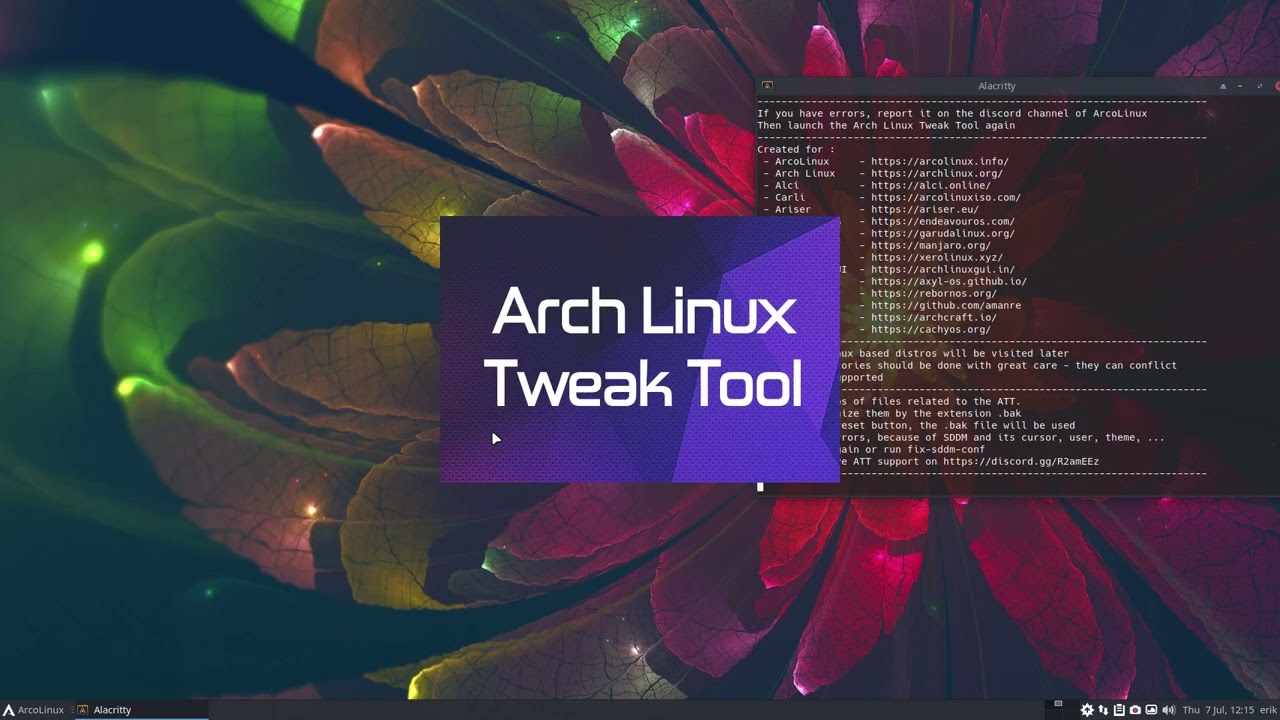Open the volume speaker tray icon
The image size is (1280, 720).
(x=1168, y=710)
